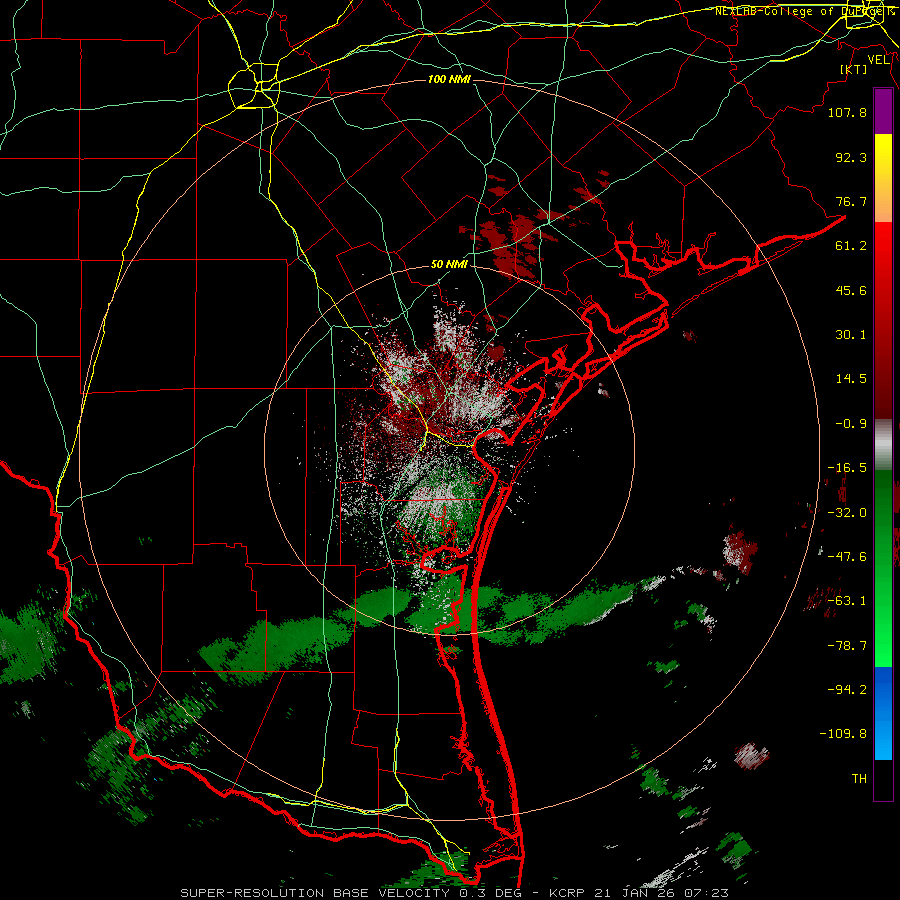
Task: Click the purple segment of color bar
Action: tap(883, 112)
